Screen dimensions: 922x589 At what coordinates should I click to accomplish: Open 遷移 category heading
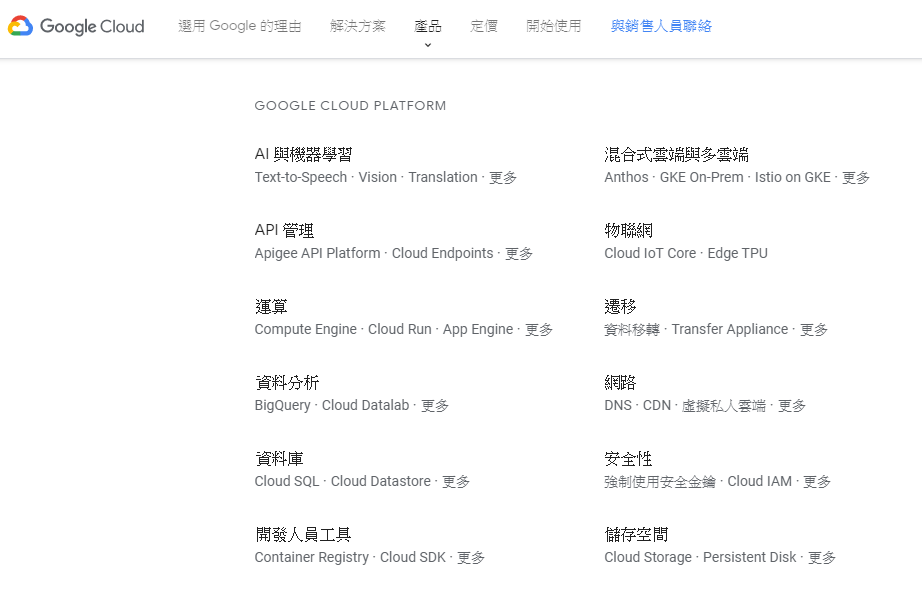pyautogui.click(x=620, y=306)
